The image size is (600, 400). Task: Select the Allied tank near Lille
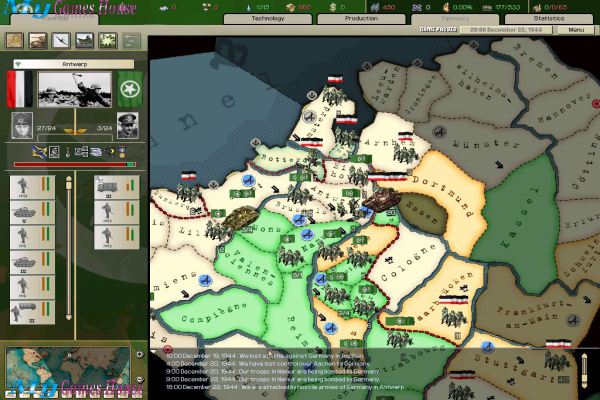tap(241, 217)
